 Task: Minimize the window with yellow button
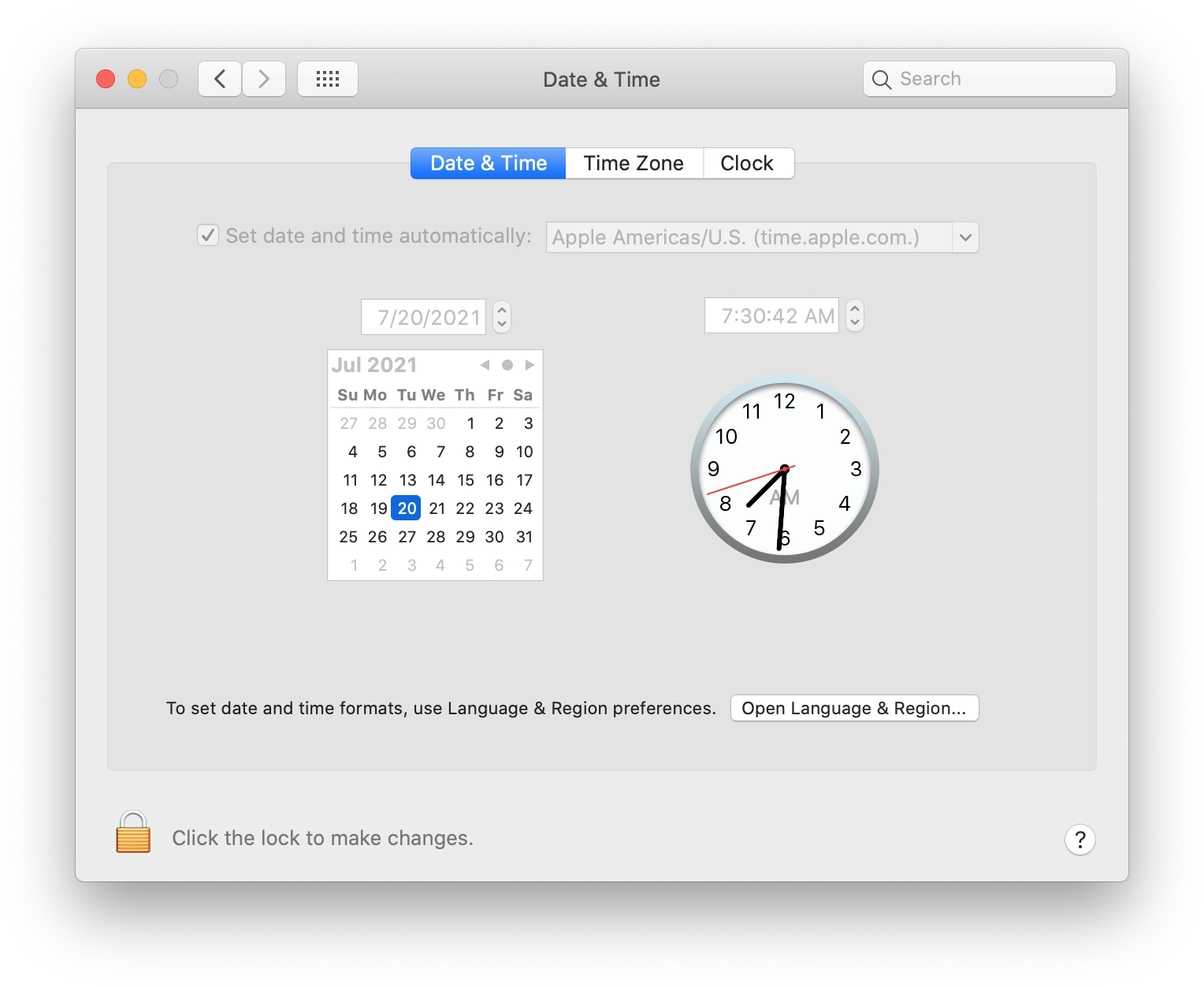pyautogui.click(x=137, y=79)
